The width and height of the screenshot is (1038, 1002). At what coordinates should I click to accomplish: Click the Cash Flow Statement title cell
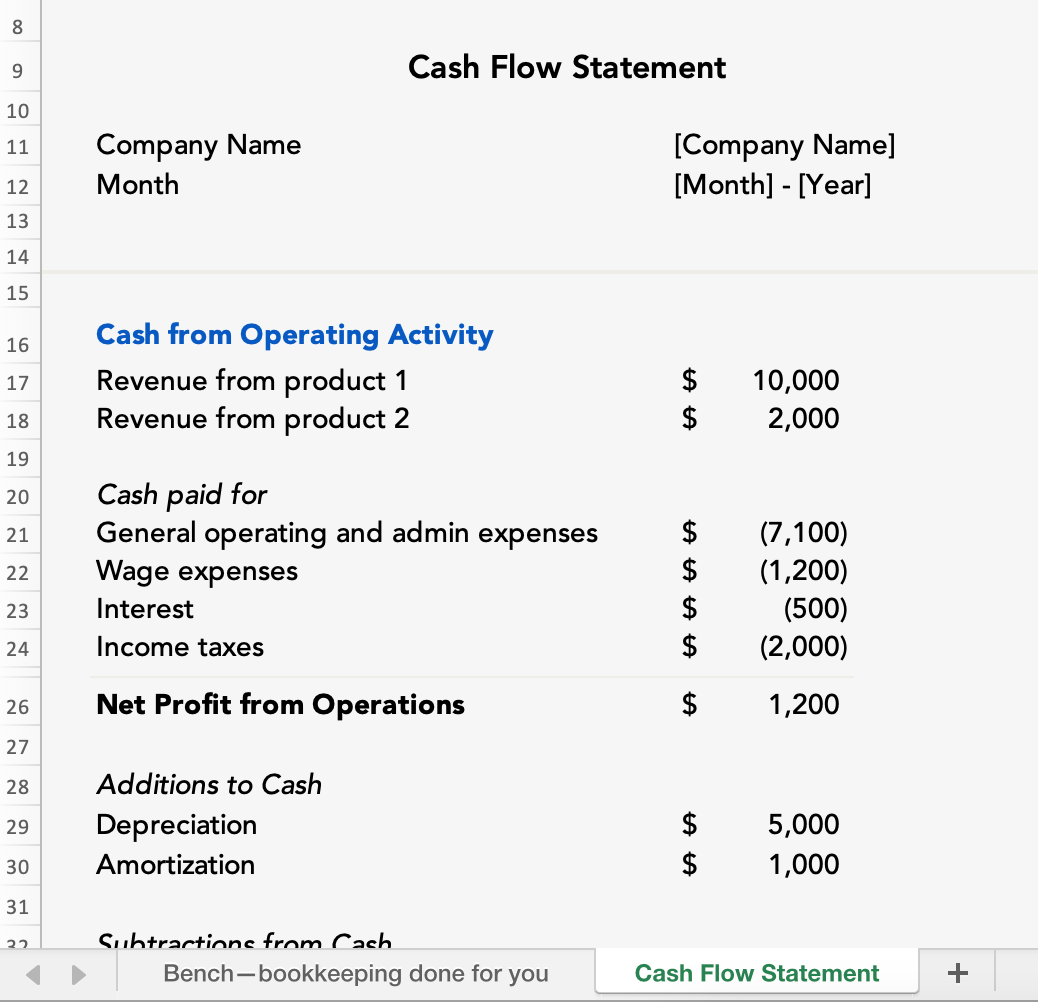[x=567, y=68]
